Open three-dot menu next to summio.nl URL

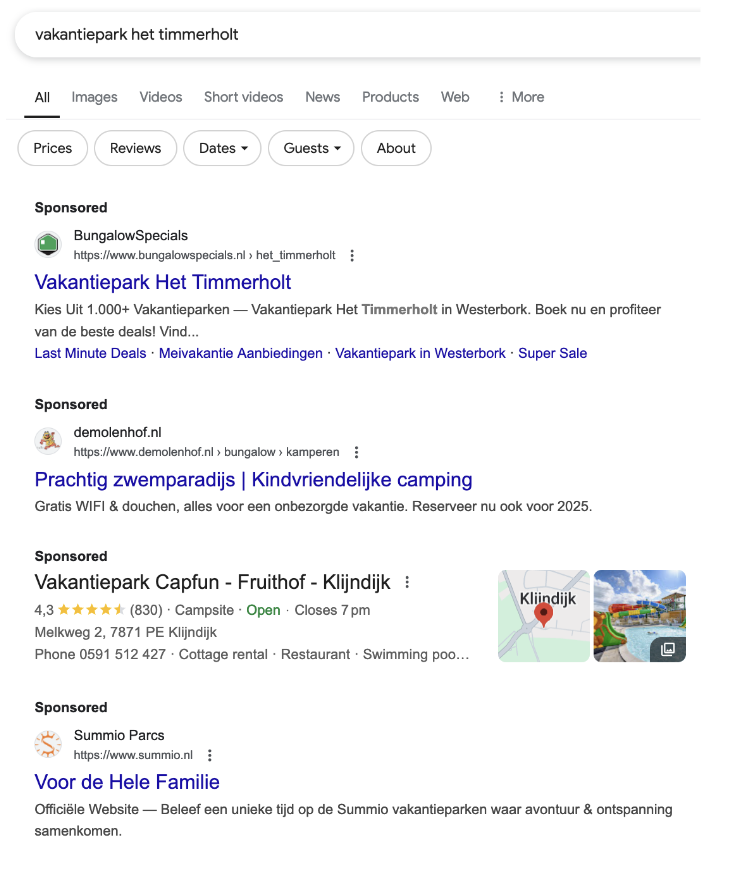point(209,755)
